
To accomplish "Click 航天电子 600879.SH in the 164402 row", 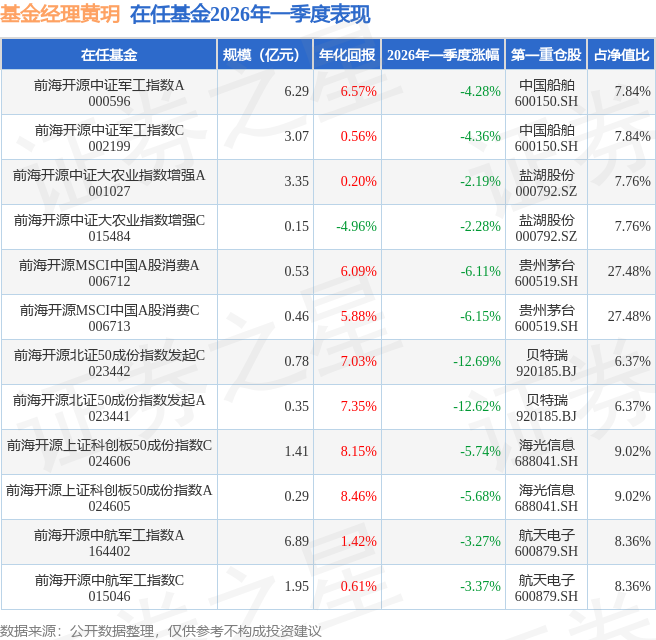I will click(x=546, y=543).
